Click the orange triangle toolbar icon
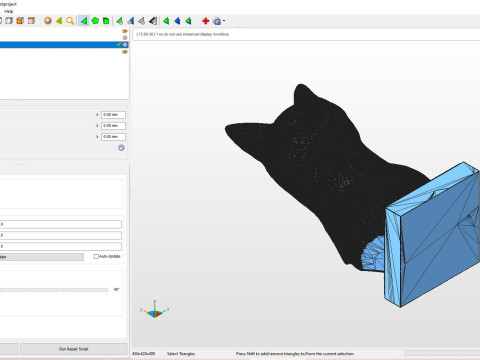 59,21
